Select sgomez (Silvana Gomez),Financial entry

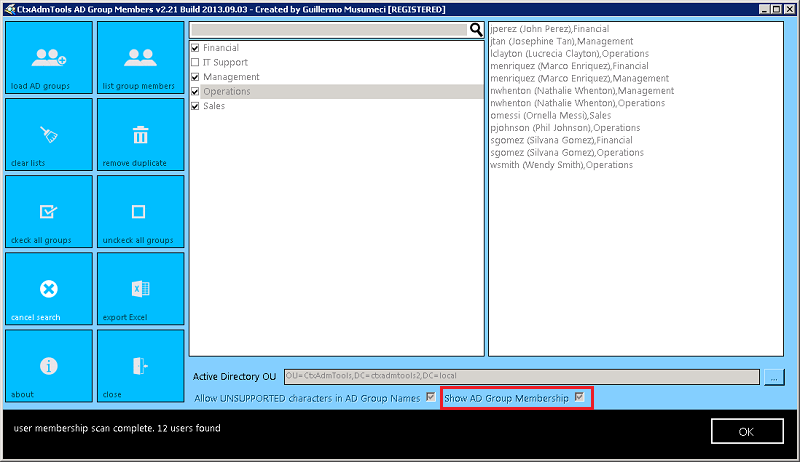tap(561, 140)
